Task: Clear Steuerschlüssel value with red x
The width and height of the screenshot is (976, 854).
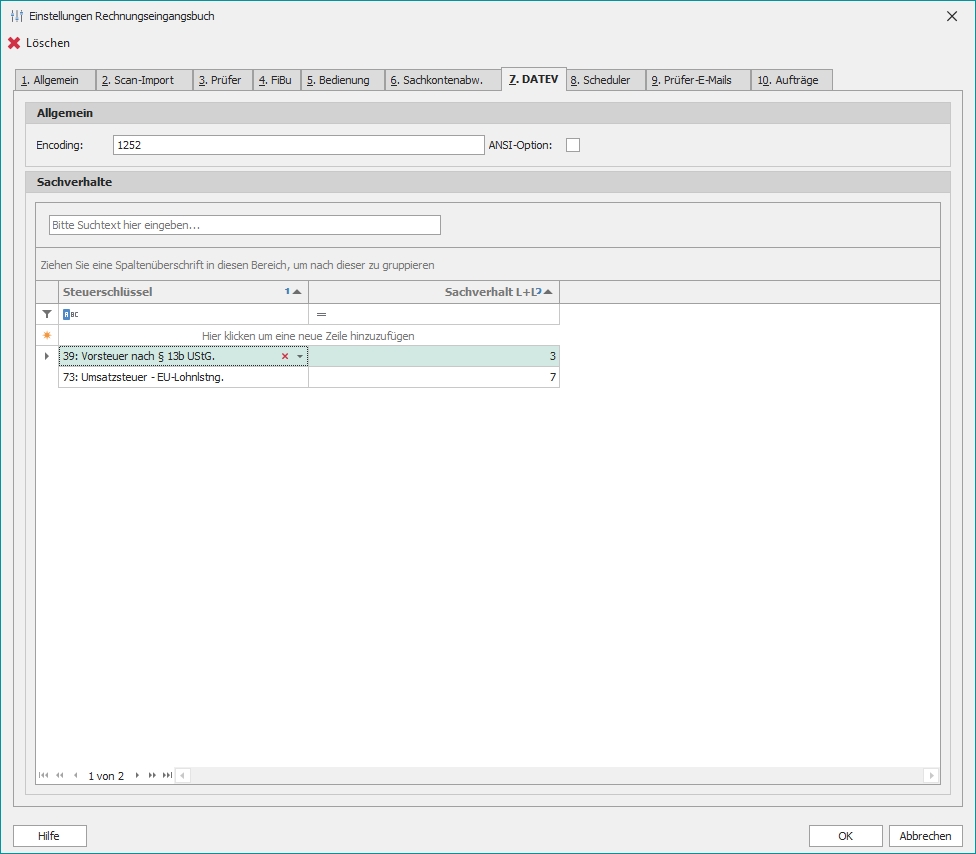Action: [x=285, y=356]
